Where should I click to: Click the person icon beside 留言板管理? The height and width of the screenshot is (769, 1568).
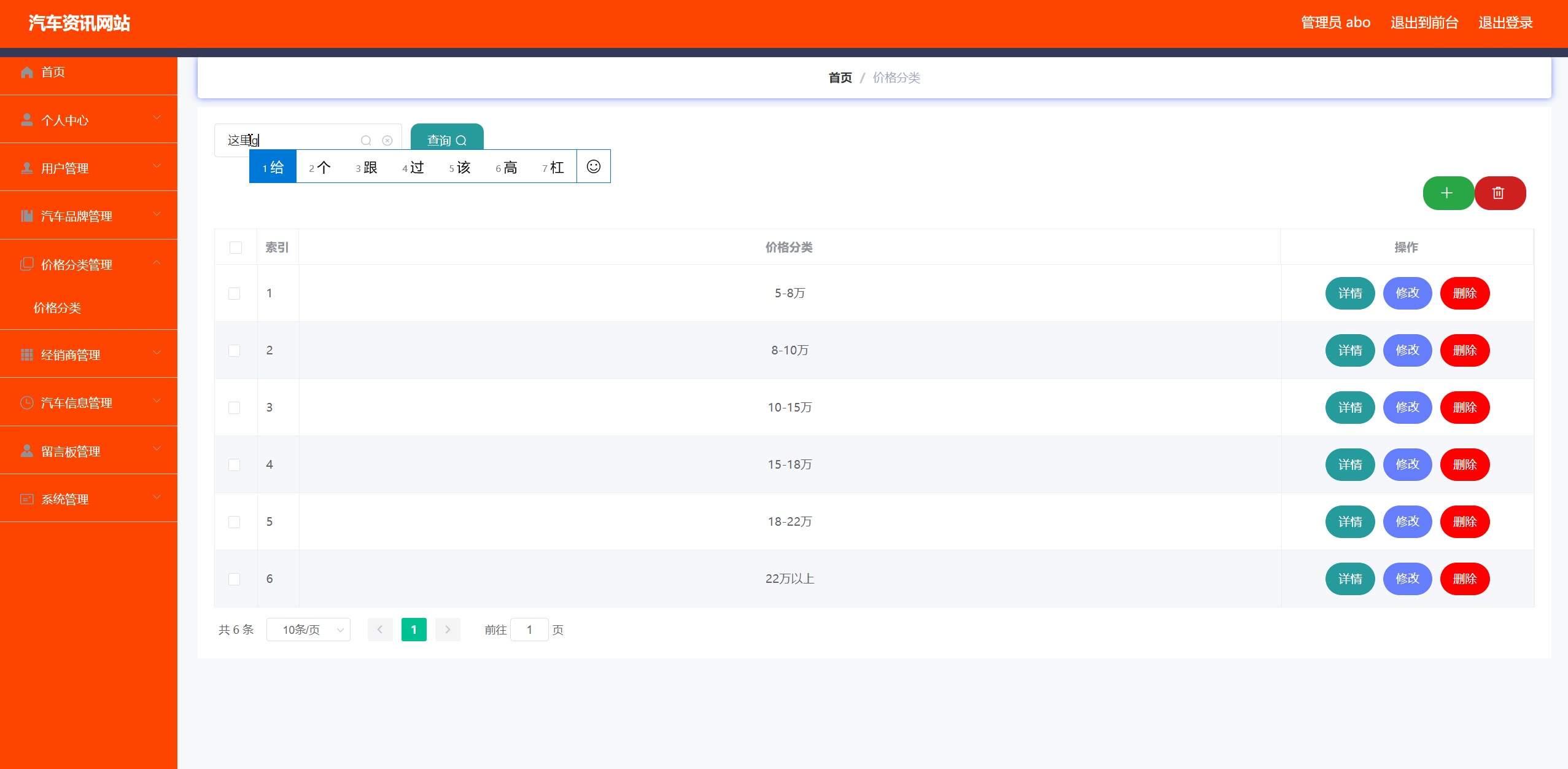click(27, 451)
